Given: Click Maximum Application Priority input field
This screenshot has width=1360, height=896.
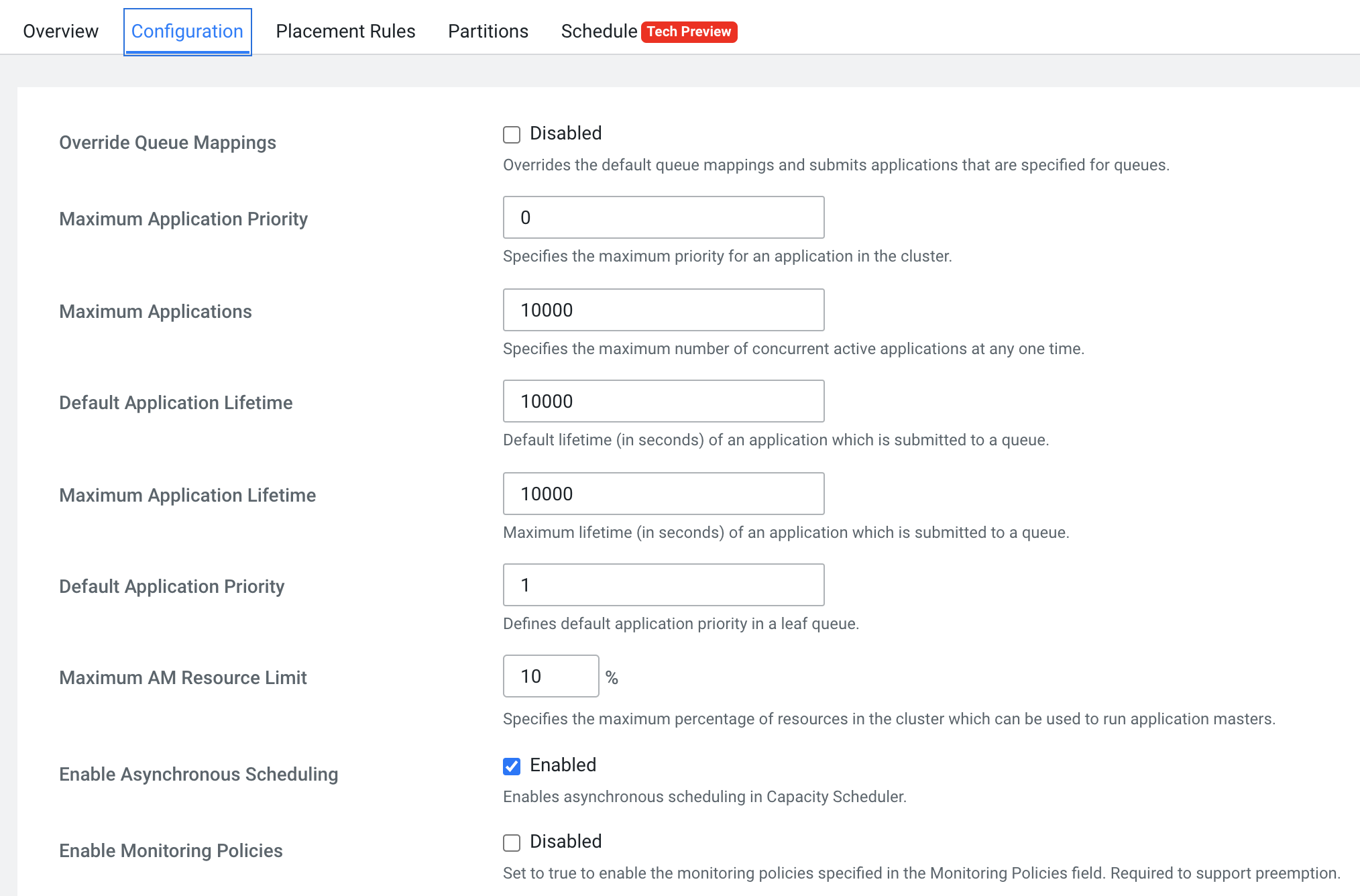Looking at the screenshot, I should point(663,217).
